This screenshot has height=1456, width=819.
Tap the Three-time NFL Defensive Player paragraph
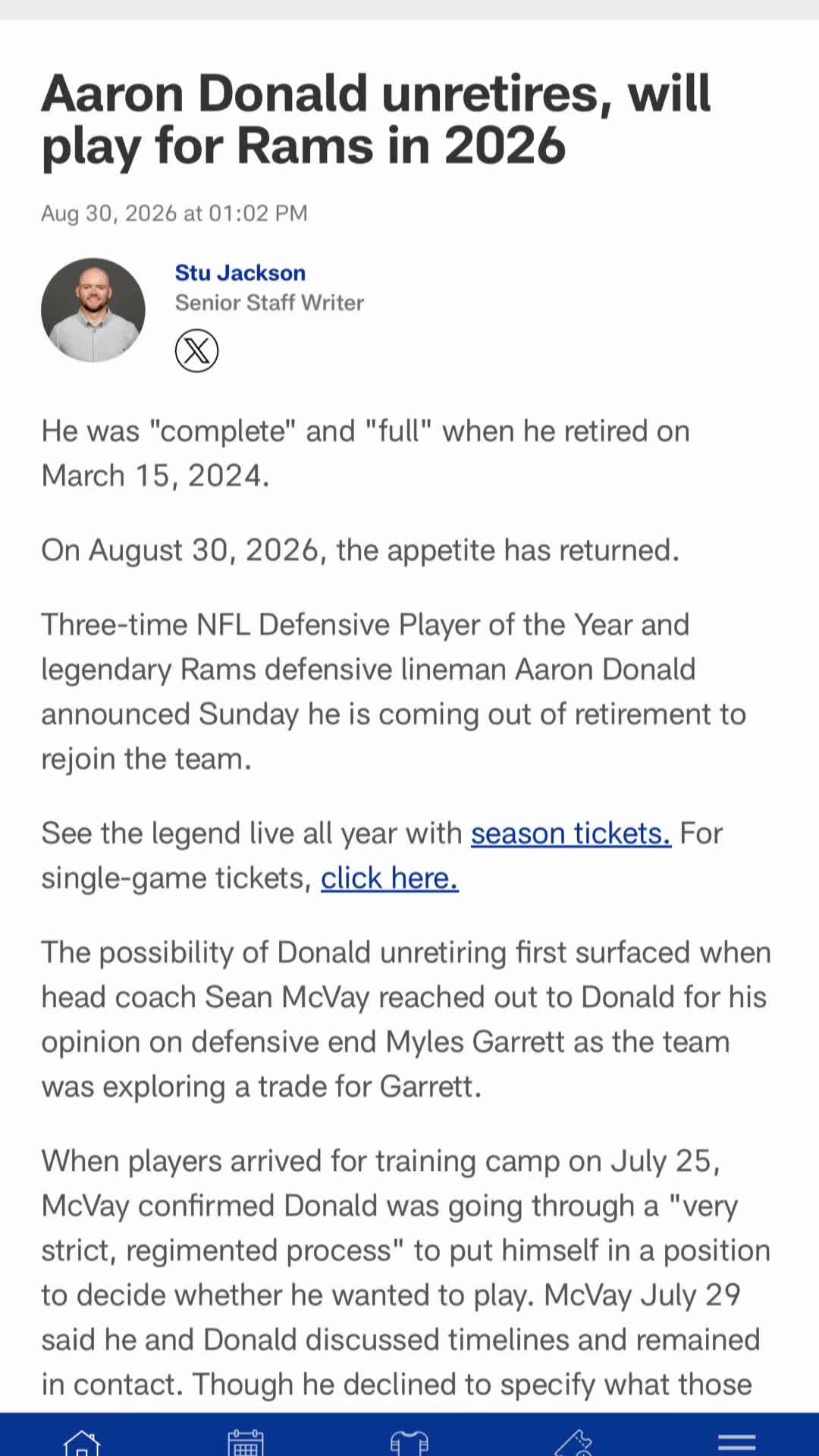(394, 692)
